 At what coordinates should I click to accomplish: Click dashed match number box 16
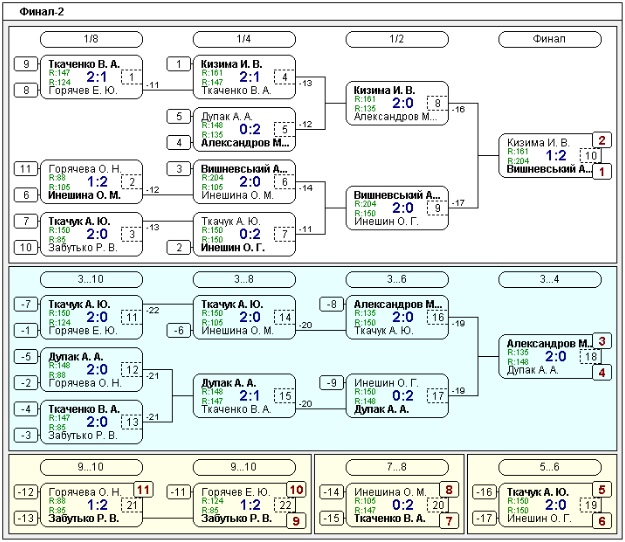click(x=437, y=317)
